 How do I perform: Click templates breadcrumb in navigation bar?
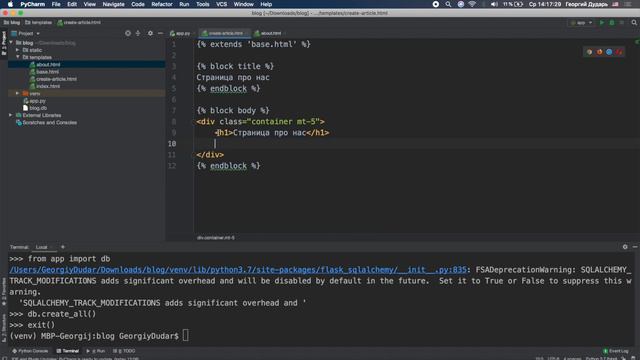[x=38, y=23]
